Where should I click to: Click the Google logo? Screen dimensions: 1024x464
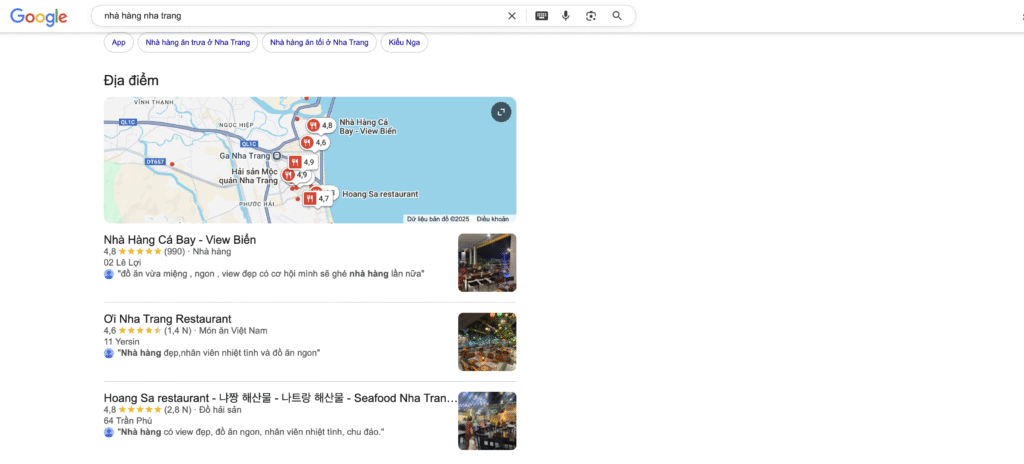(39, 17)
